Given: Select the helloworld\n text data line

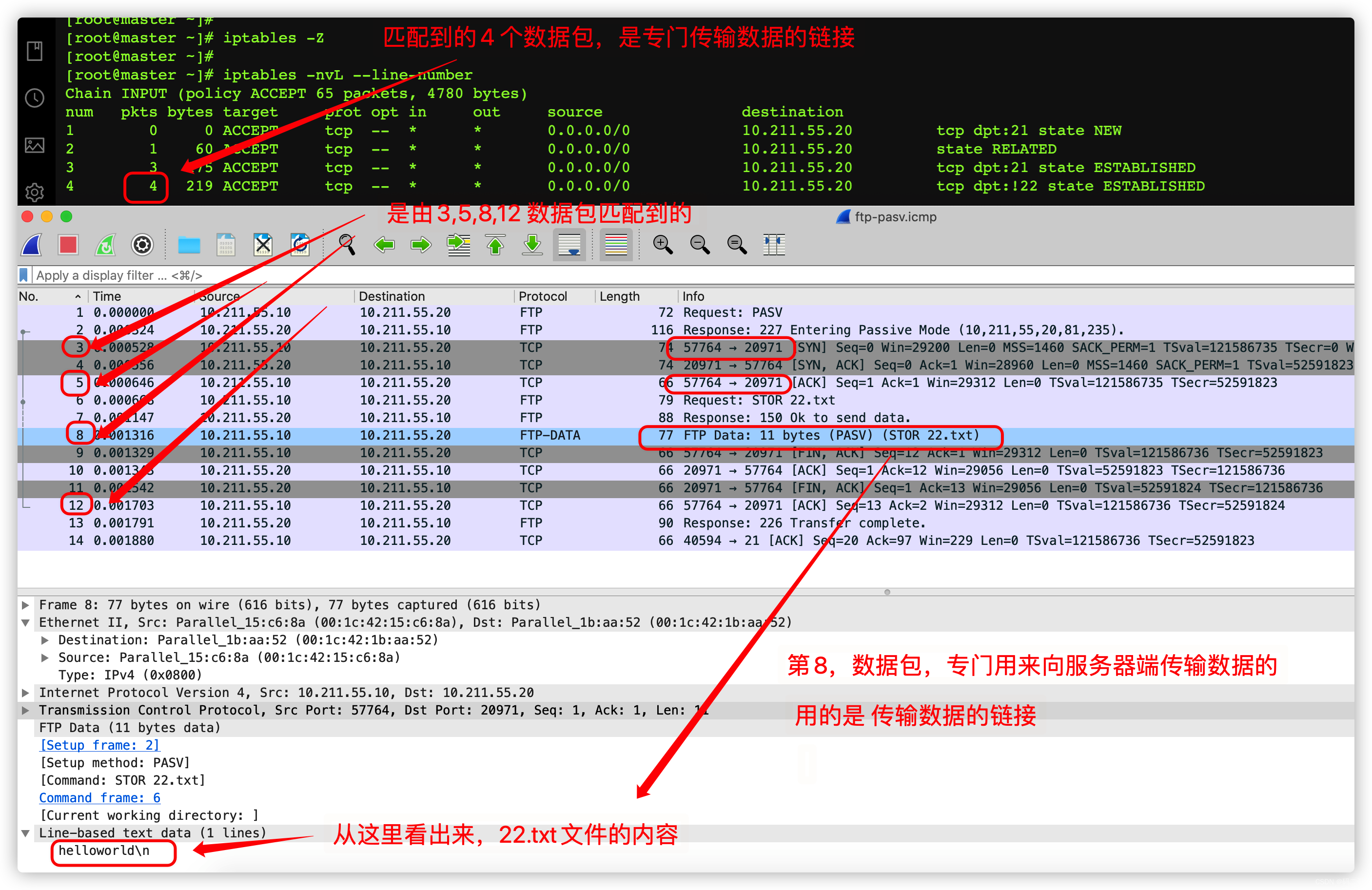Looking at the screenshot, I should pos(104,851).
